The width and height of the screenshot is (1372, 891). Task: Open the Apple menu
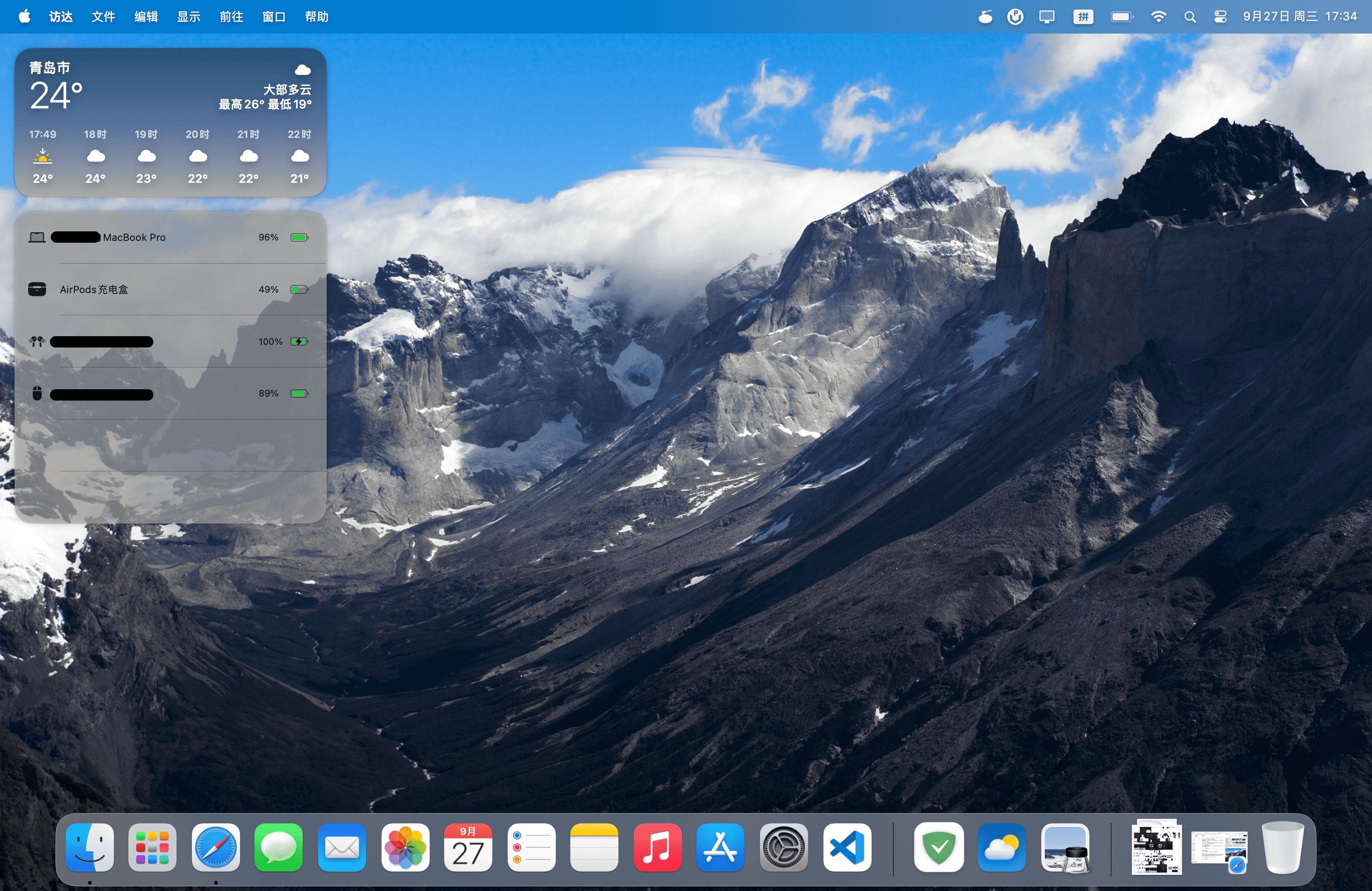click(24, 16)
